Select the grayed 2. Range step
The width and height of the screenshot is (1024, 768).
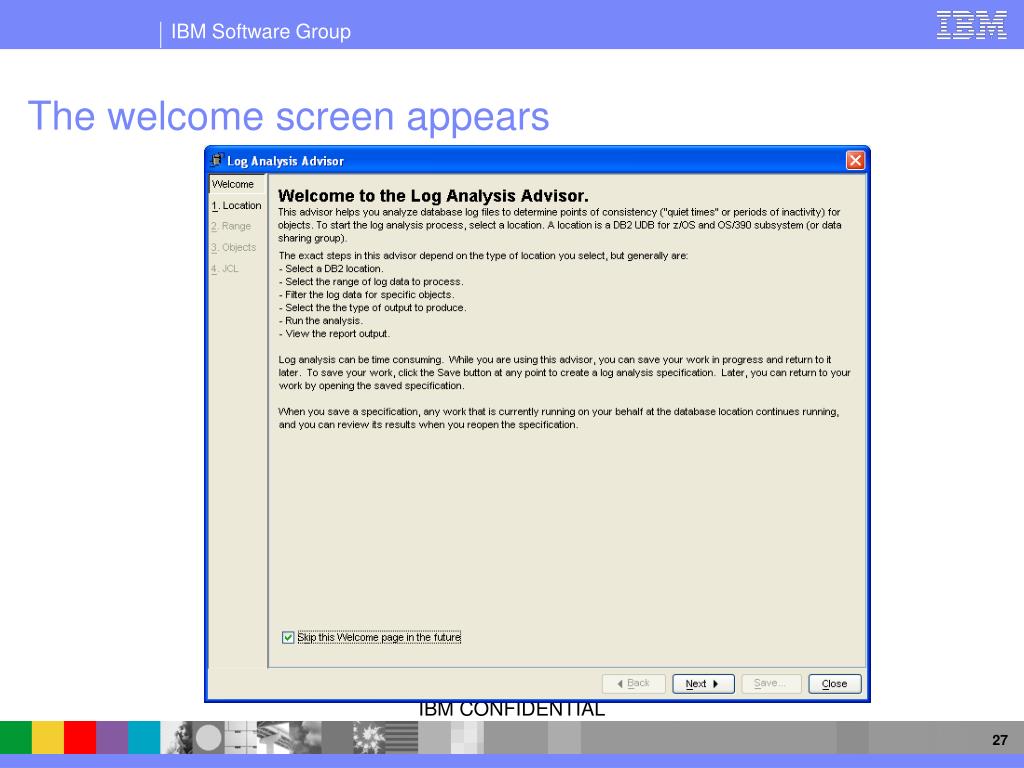[x=231, y=226]
